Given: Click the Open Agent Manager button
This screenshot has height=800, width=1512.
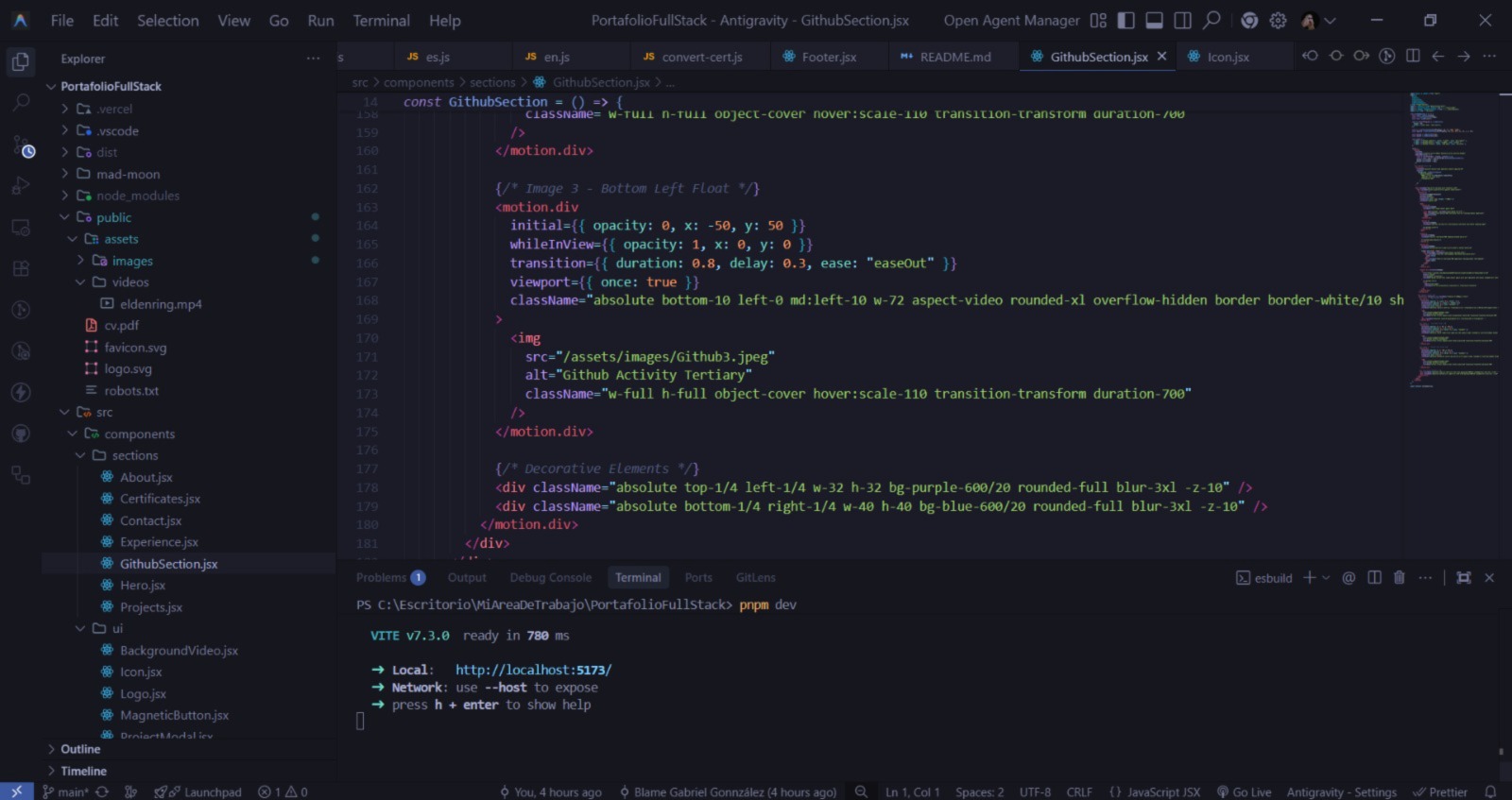Looking at the screenshot, I should 1011,21.
